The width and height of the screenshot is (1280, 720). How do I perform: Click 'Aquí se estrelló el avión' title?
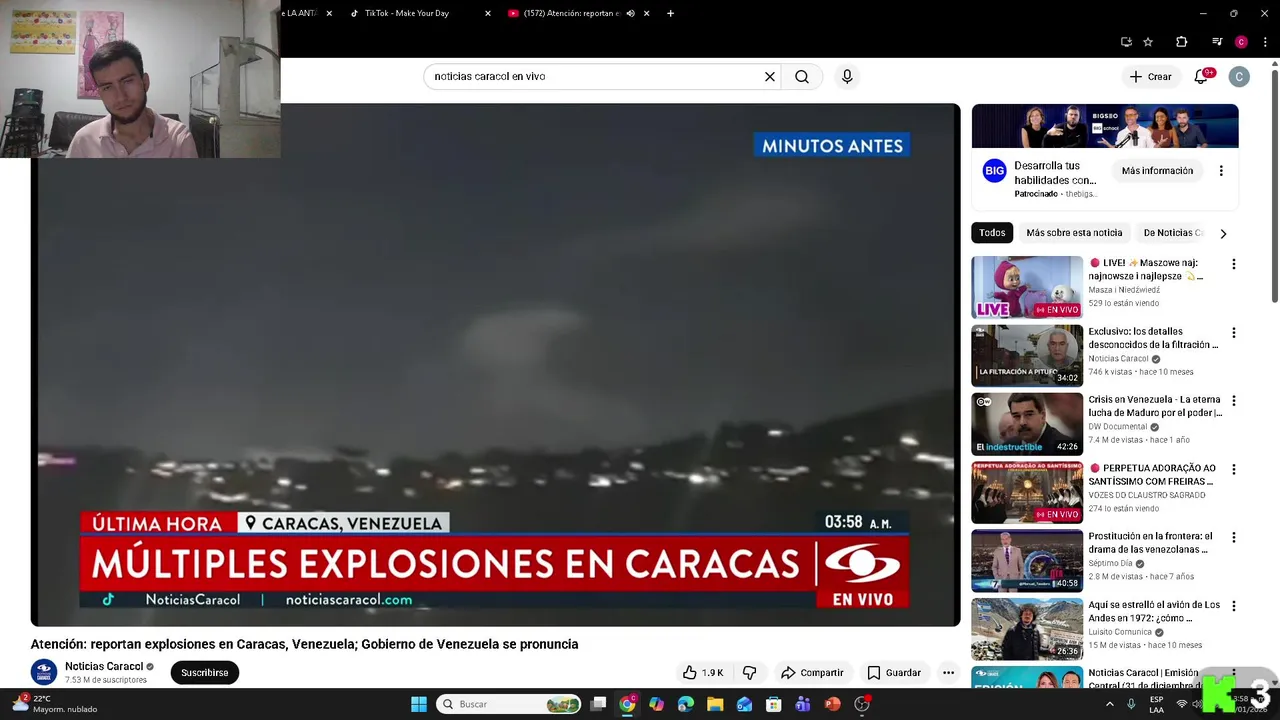coord(1154,611)
